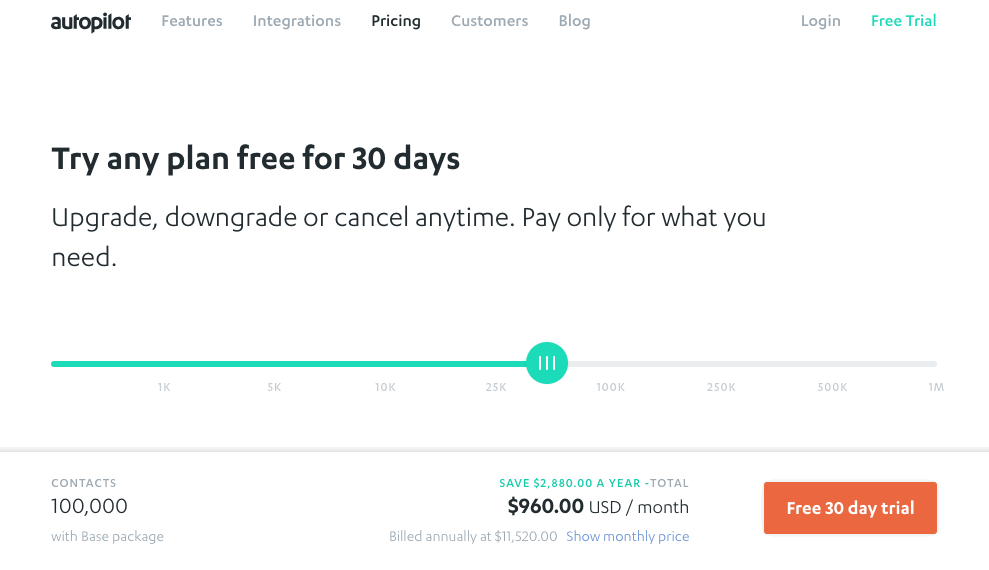The image size is (989, 570).
Task: Go to the Integrations page
Action: [x=296, y=21]
